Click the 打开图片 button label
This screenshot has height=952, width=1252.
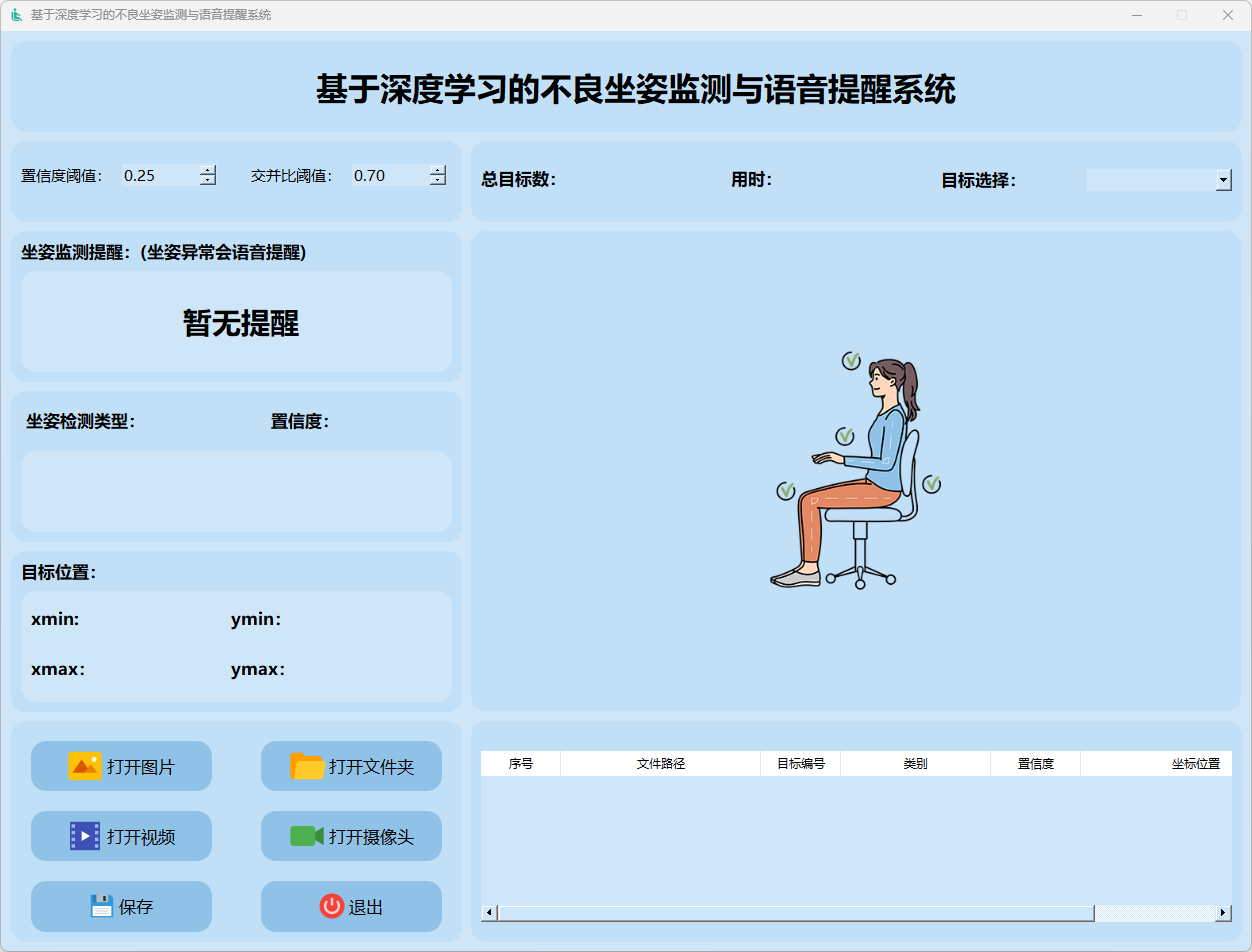[141, 767]
